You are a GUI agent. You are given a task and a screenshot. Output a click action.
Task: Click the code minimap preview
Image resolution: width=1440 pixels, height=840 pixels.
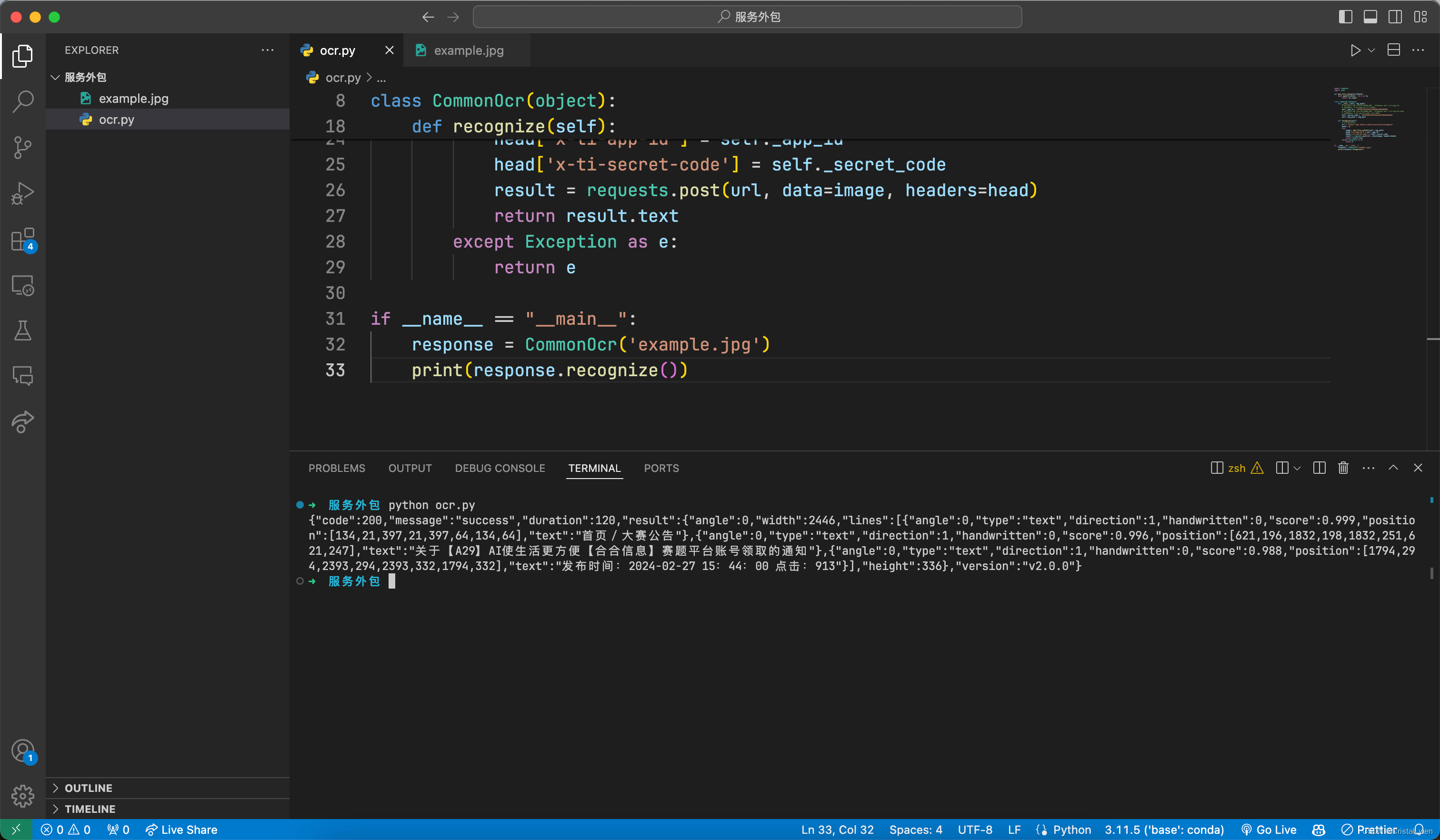coord(1369,118)
